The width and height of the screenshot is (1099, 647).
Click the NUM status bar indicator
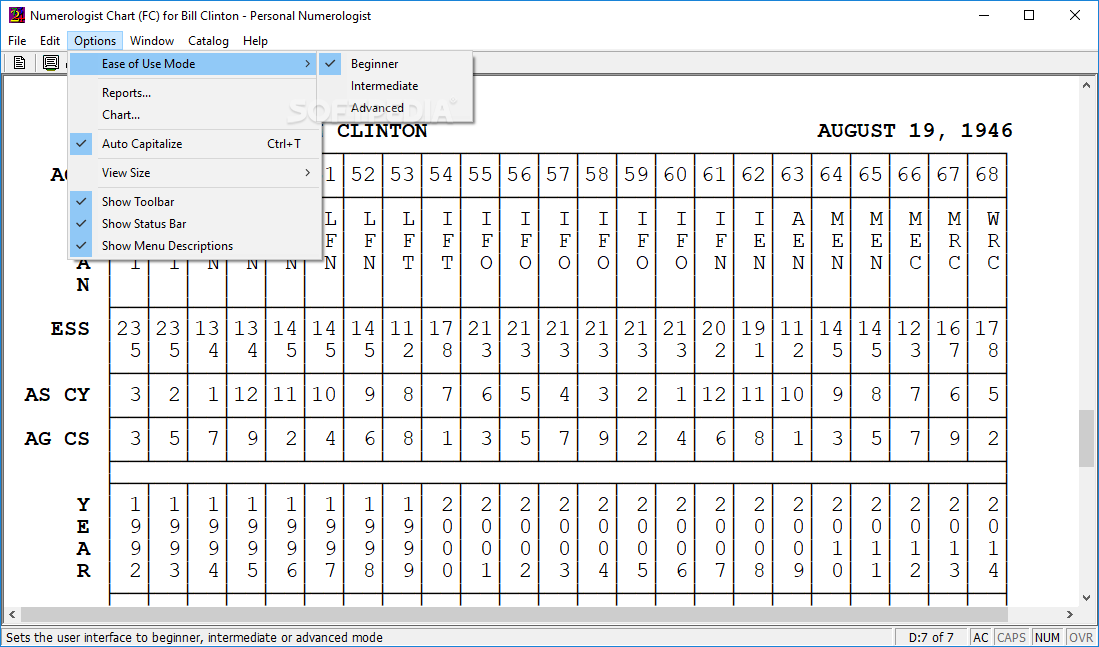pyautogui.click(x=1047, y=637)
